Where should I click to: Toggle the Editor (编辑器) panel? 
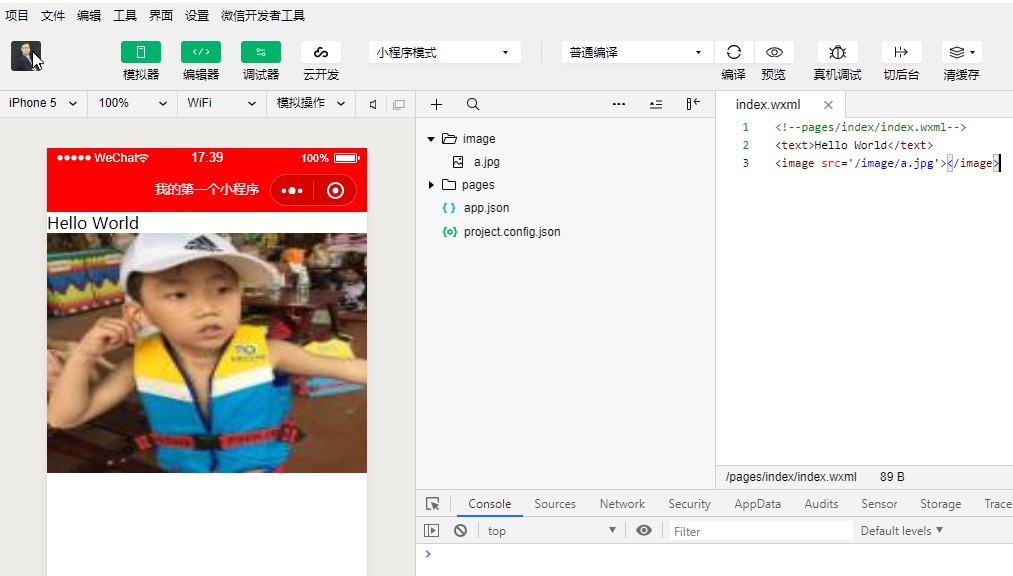click(201, 52)
